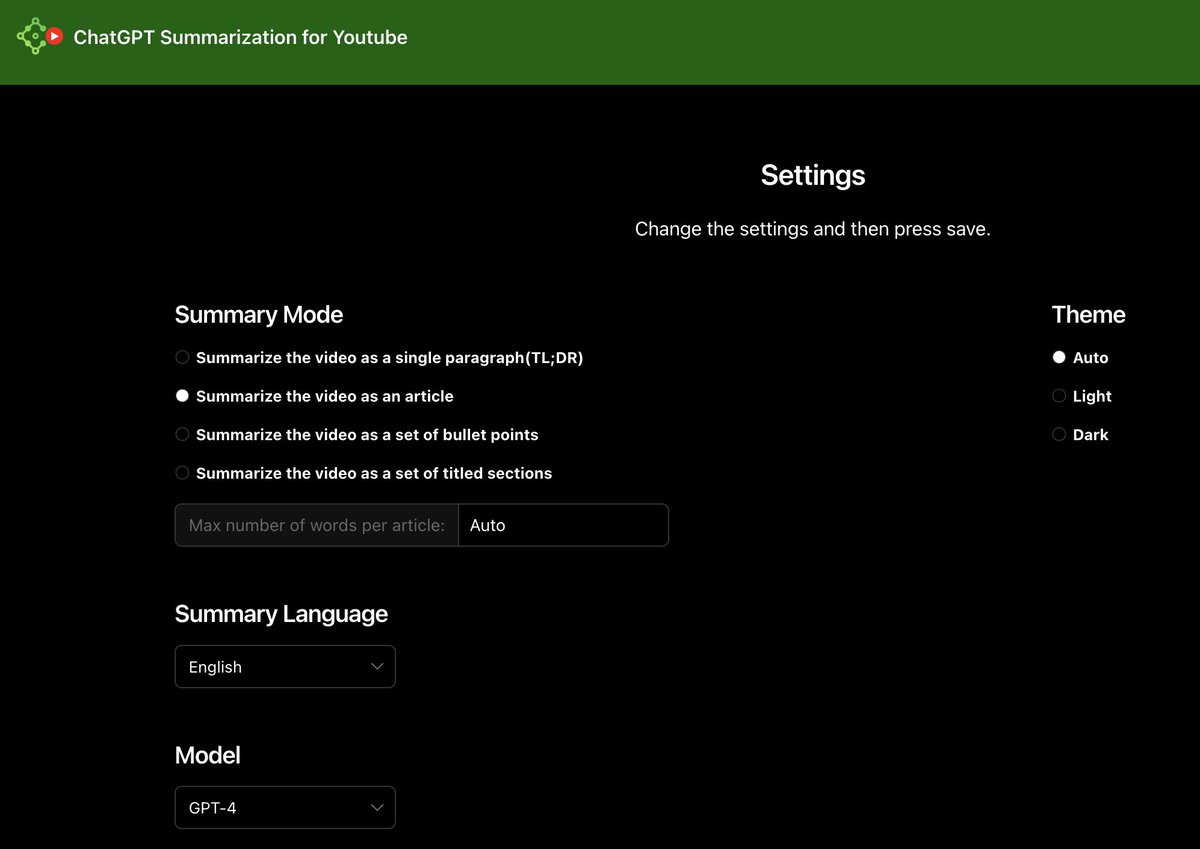1200x849 pixels.
Task: Click the Summary Language heading
Action: pyautogui.click(x=281, y=614)
